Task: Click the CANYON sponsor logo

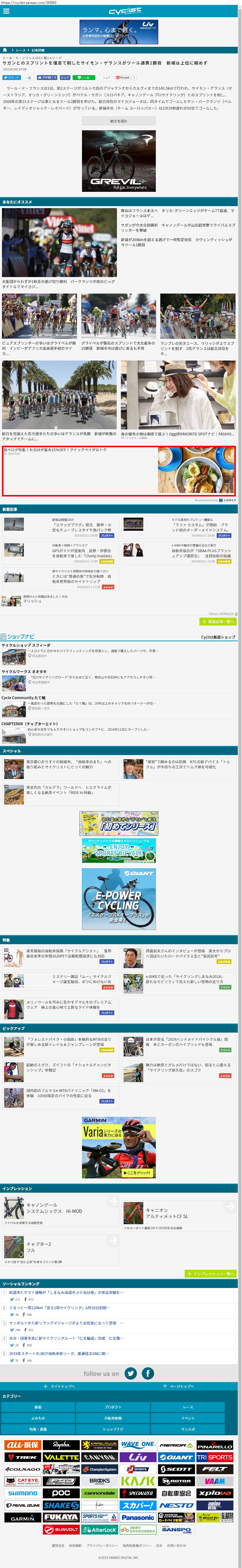Action: point(99,1457)
